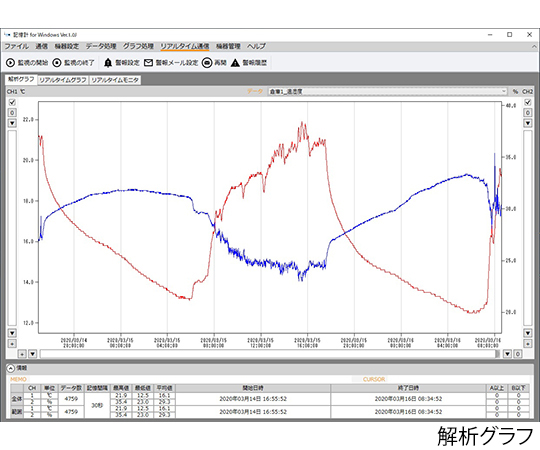
Task: Open alarm history warning triangle icon
Action: click(235, 63)
